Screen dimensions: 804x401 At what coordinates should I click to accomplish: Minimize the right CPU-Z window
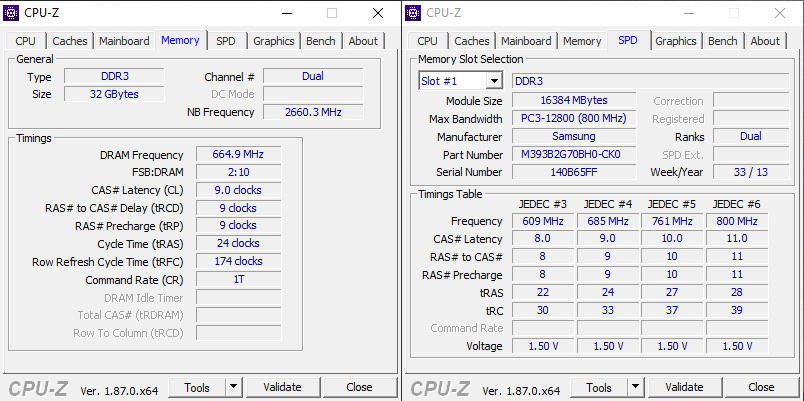pos(688,13)
